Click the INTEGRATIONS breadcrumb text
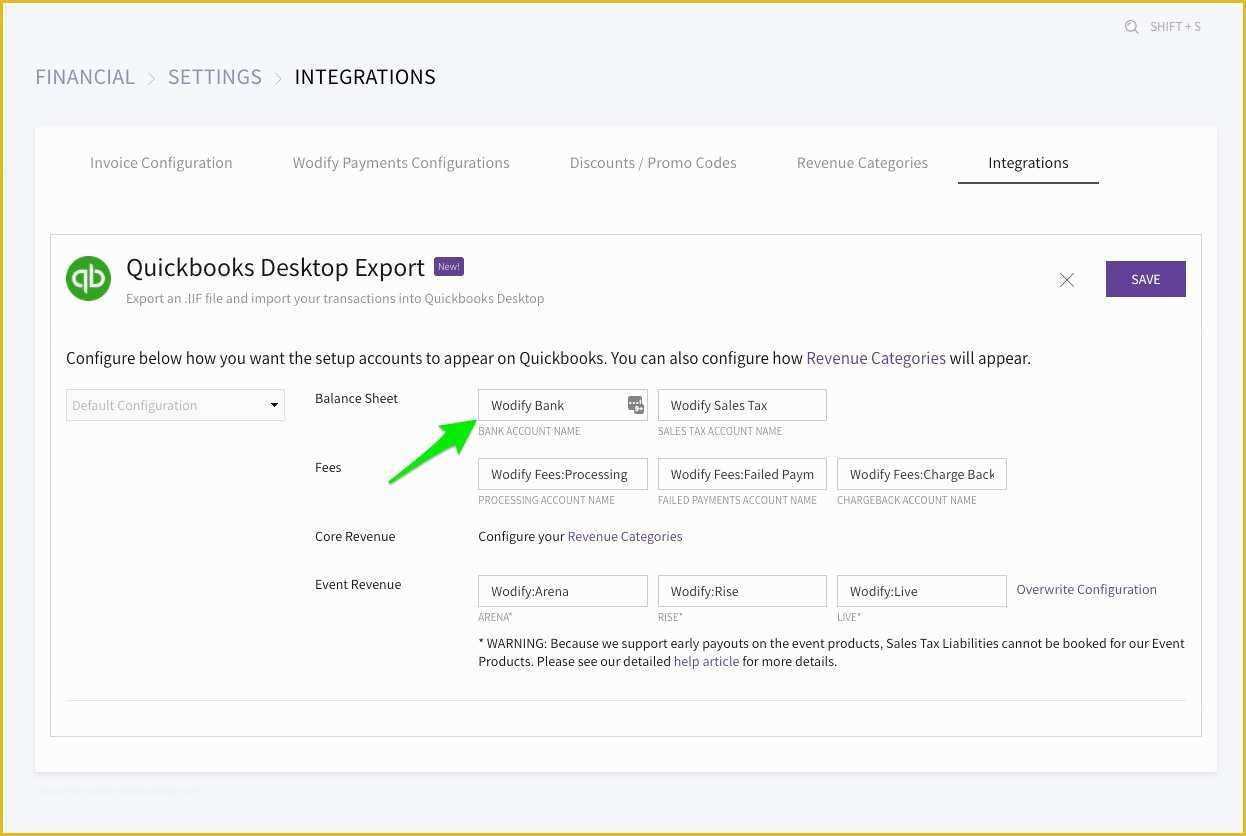Screen dimensions: 1246x836 pyautogui.click(x=365, y=77)
